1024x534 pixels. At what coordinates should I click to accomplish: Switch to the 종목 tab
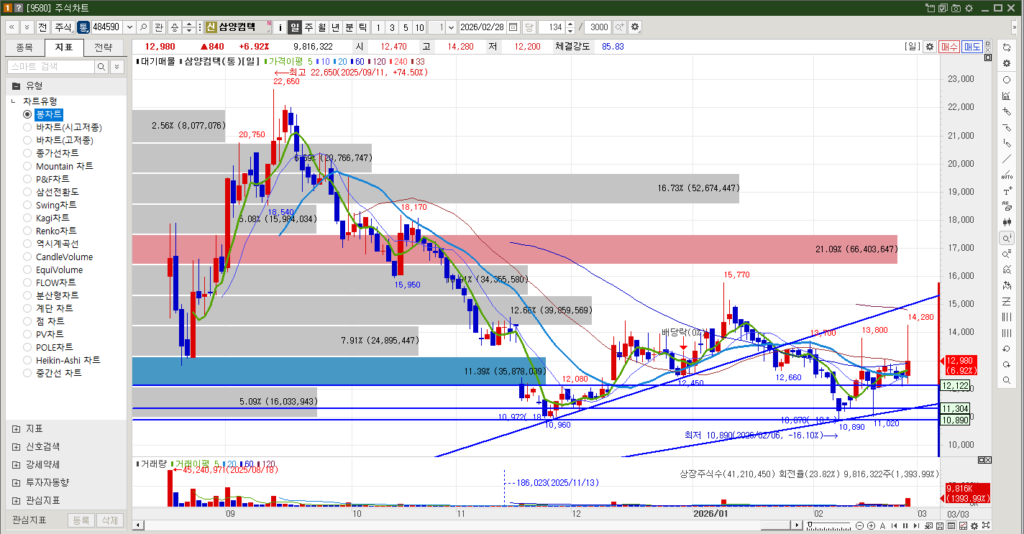tap(25, 46)
